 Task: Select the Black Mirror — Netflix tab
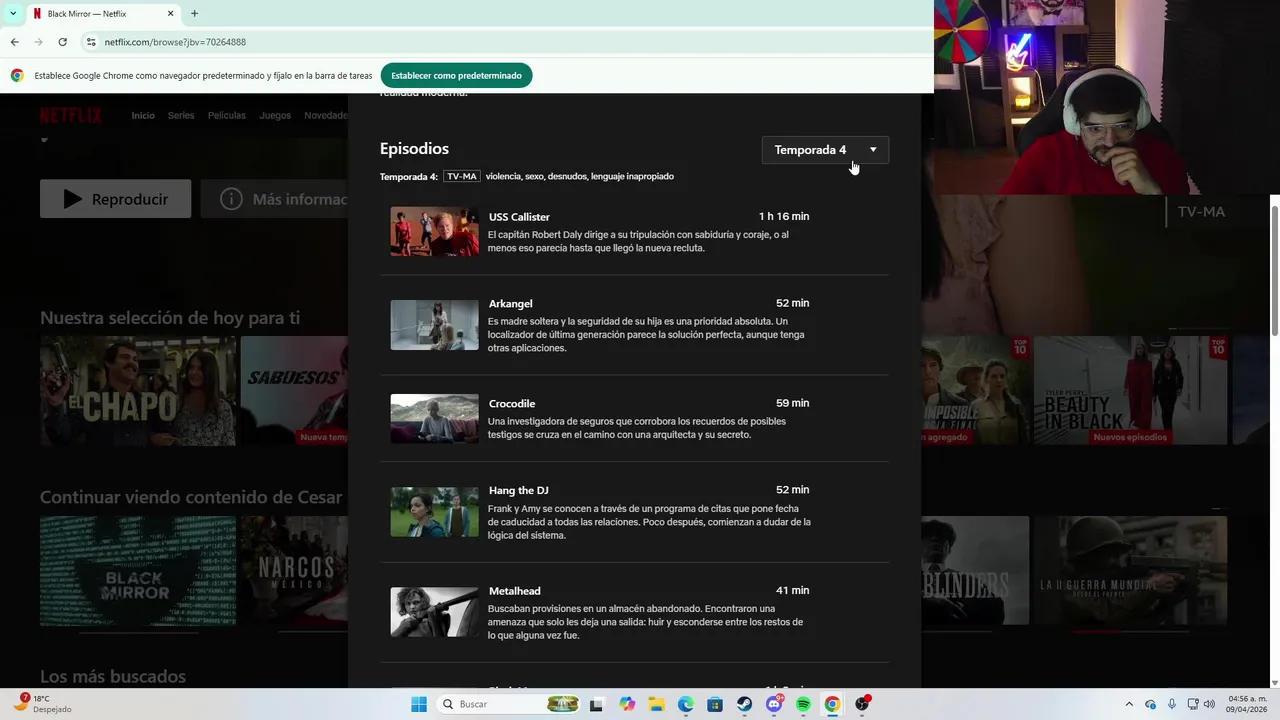coord(103,14)
